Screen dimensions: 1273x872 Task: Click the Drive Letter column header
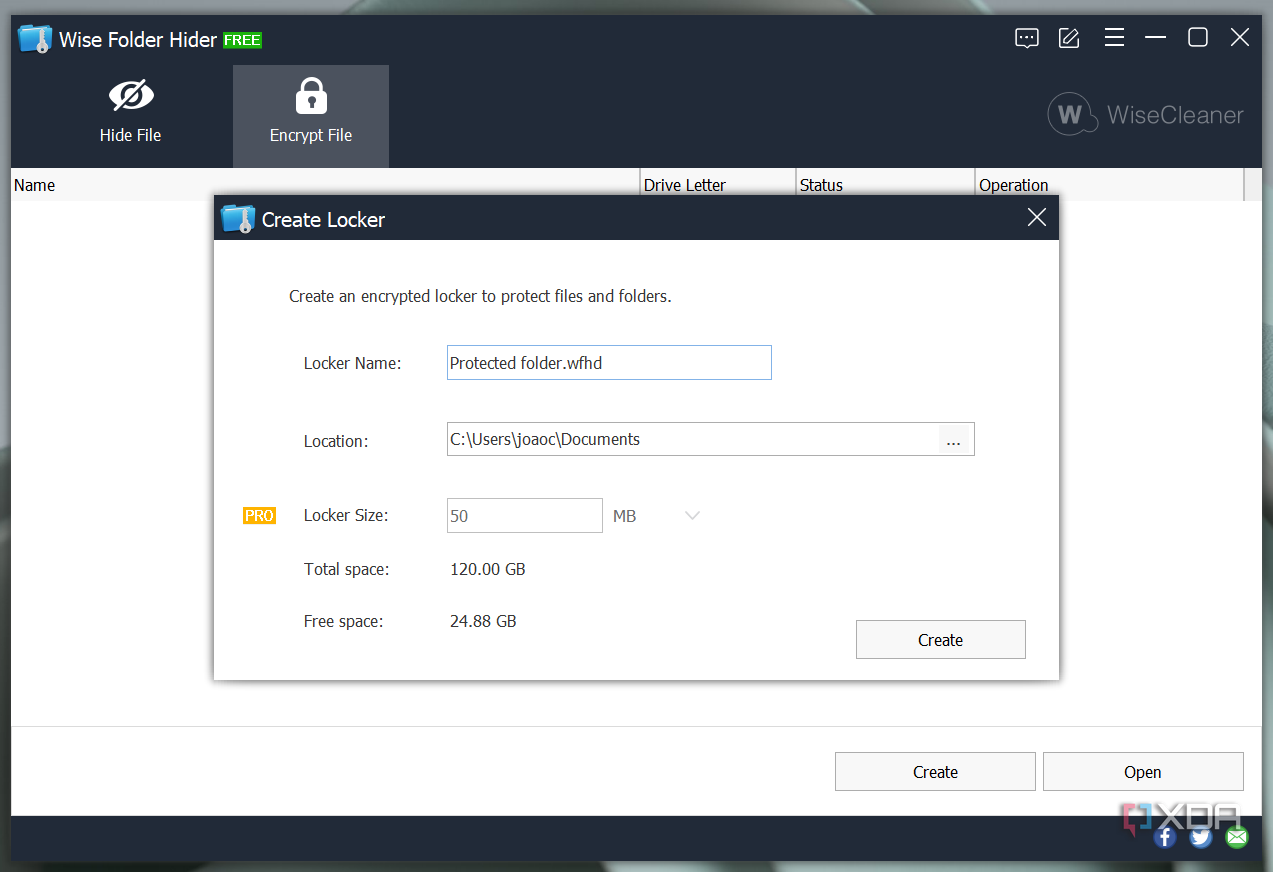[x=717, y=185]
